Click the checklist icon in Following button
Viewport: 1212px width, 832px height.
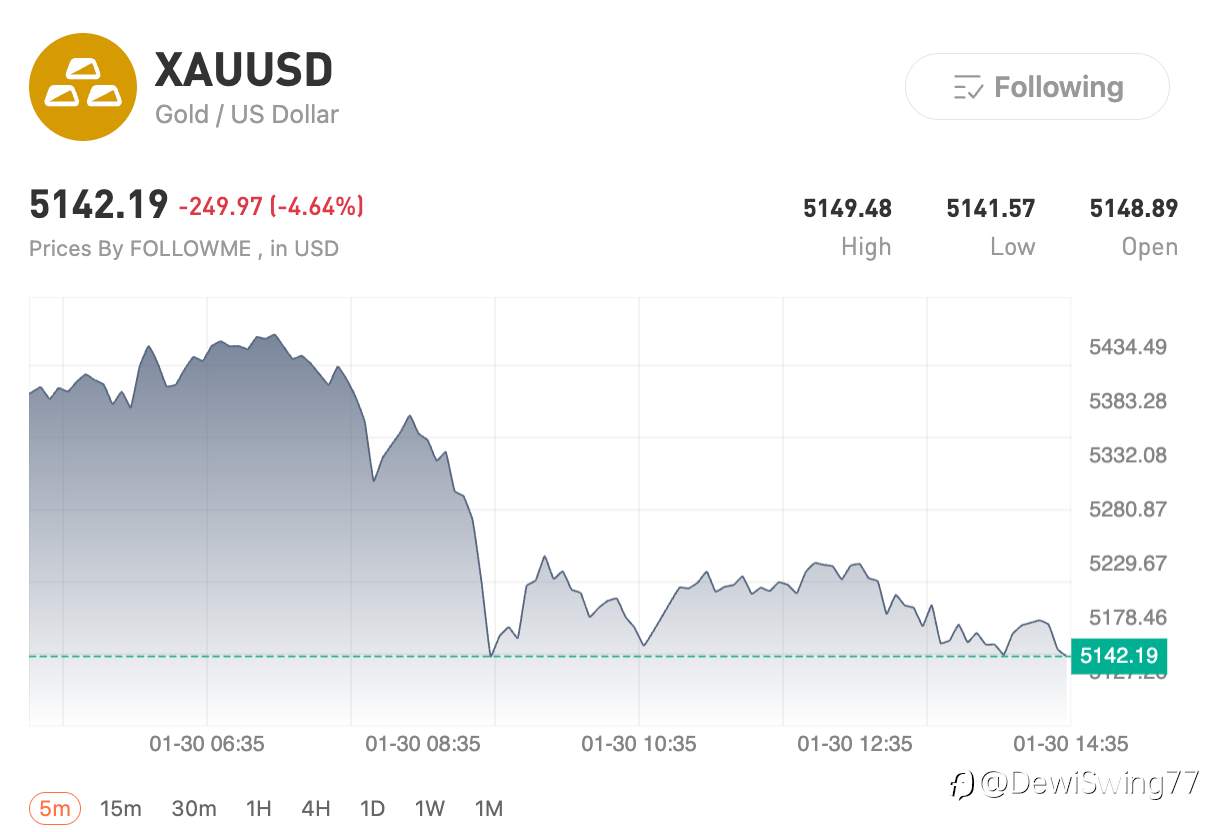pyautogui.click(x=968, y=88)
